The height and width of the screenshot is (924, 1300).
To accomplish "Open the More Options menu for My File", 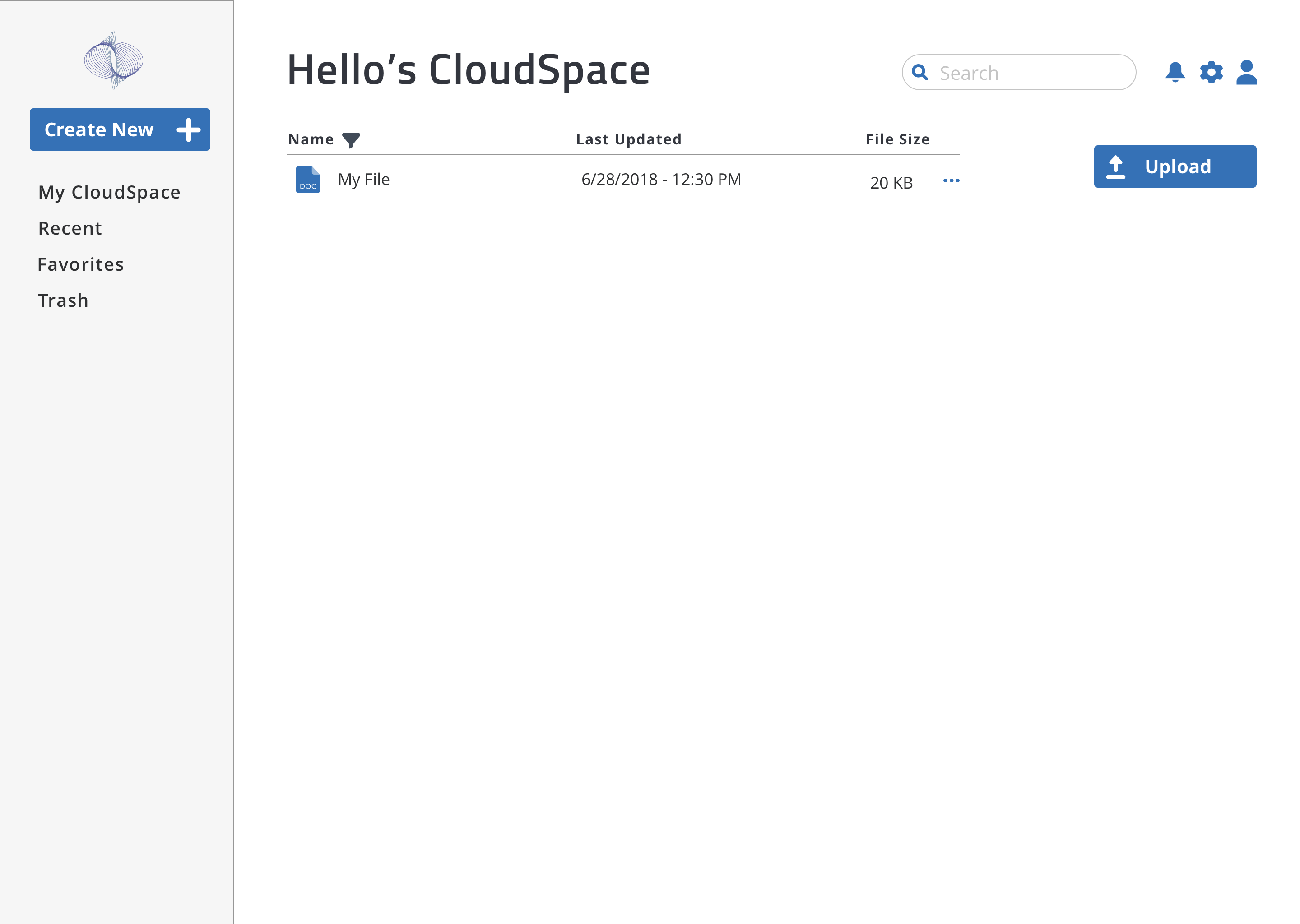I will click(951, 180).
